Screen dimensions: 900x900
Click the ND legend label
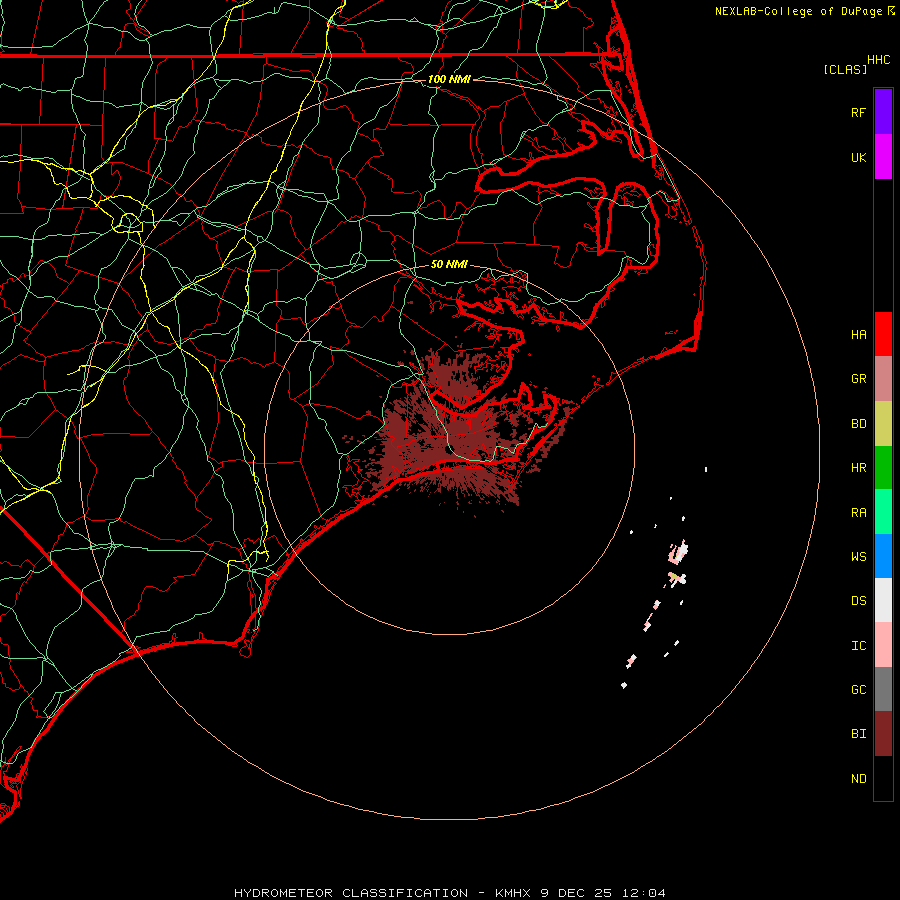(858, 779)
